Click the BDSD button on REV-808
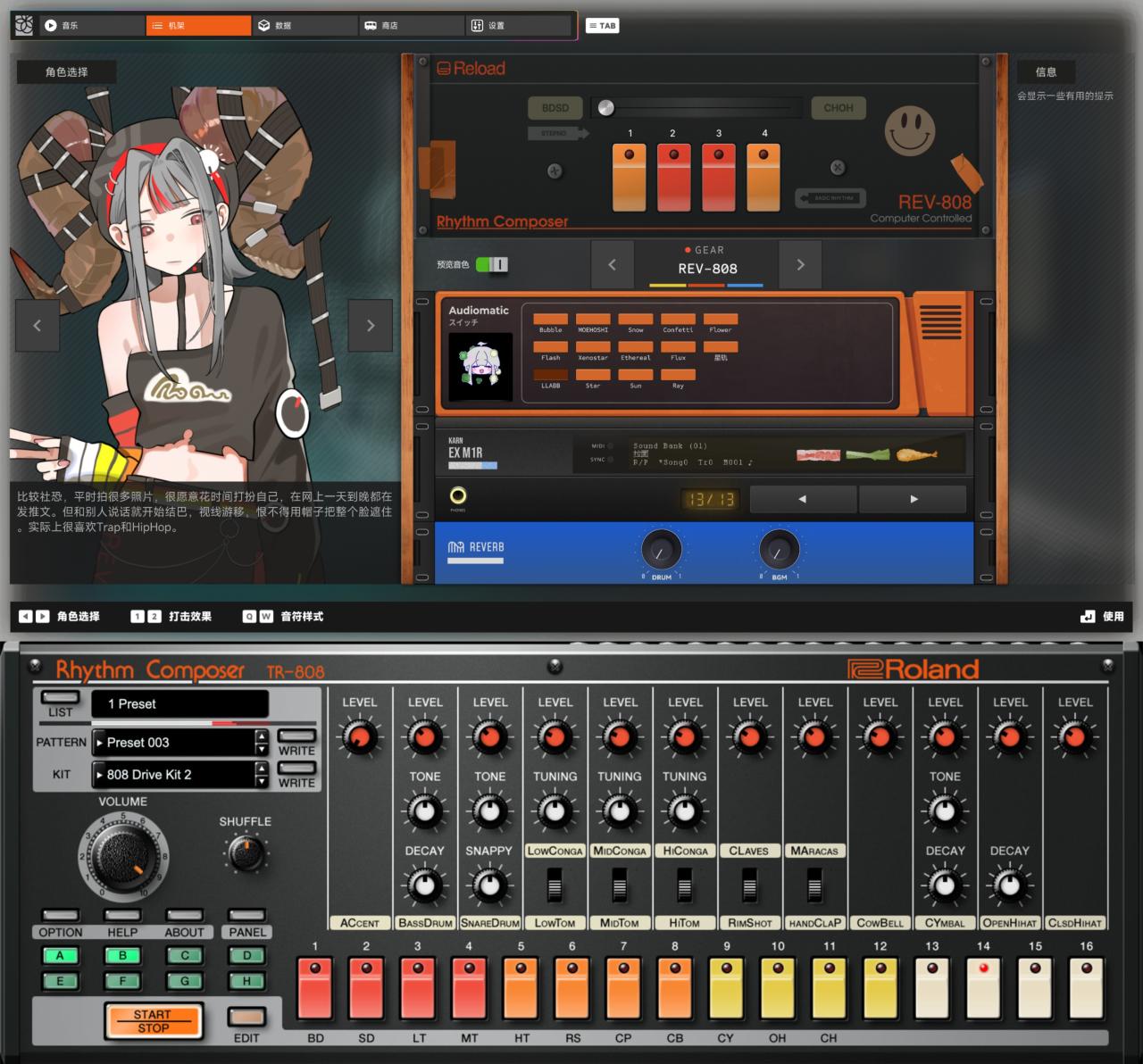1143x1064 pixels. point(555,108)
